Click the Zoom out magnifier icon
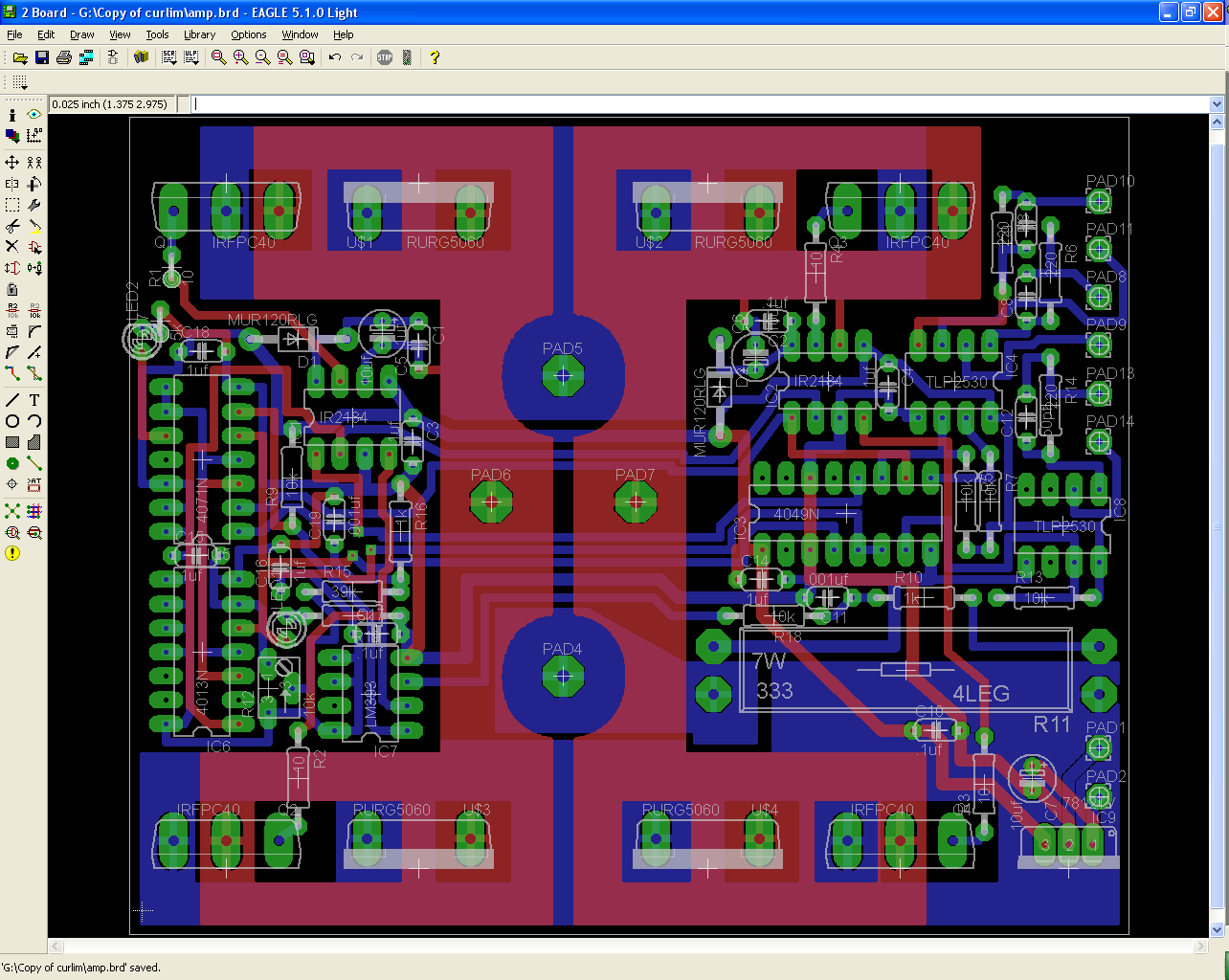 click(263, 57)
